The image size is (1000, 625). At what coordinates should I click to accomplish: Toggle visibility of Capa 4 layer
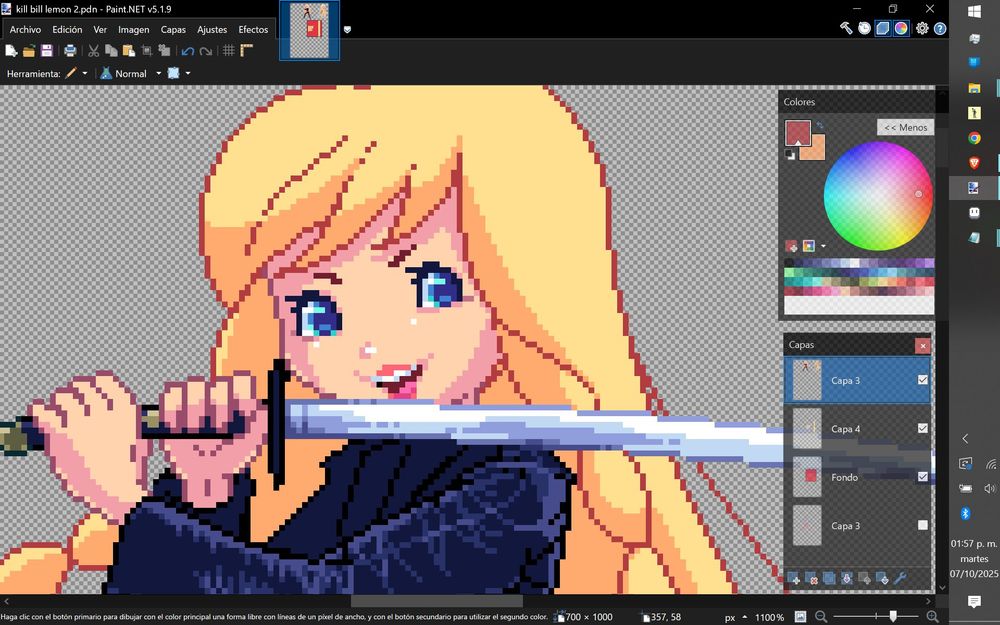[922, 429]
